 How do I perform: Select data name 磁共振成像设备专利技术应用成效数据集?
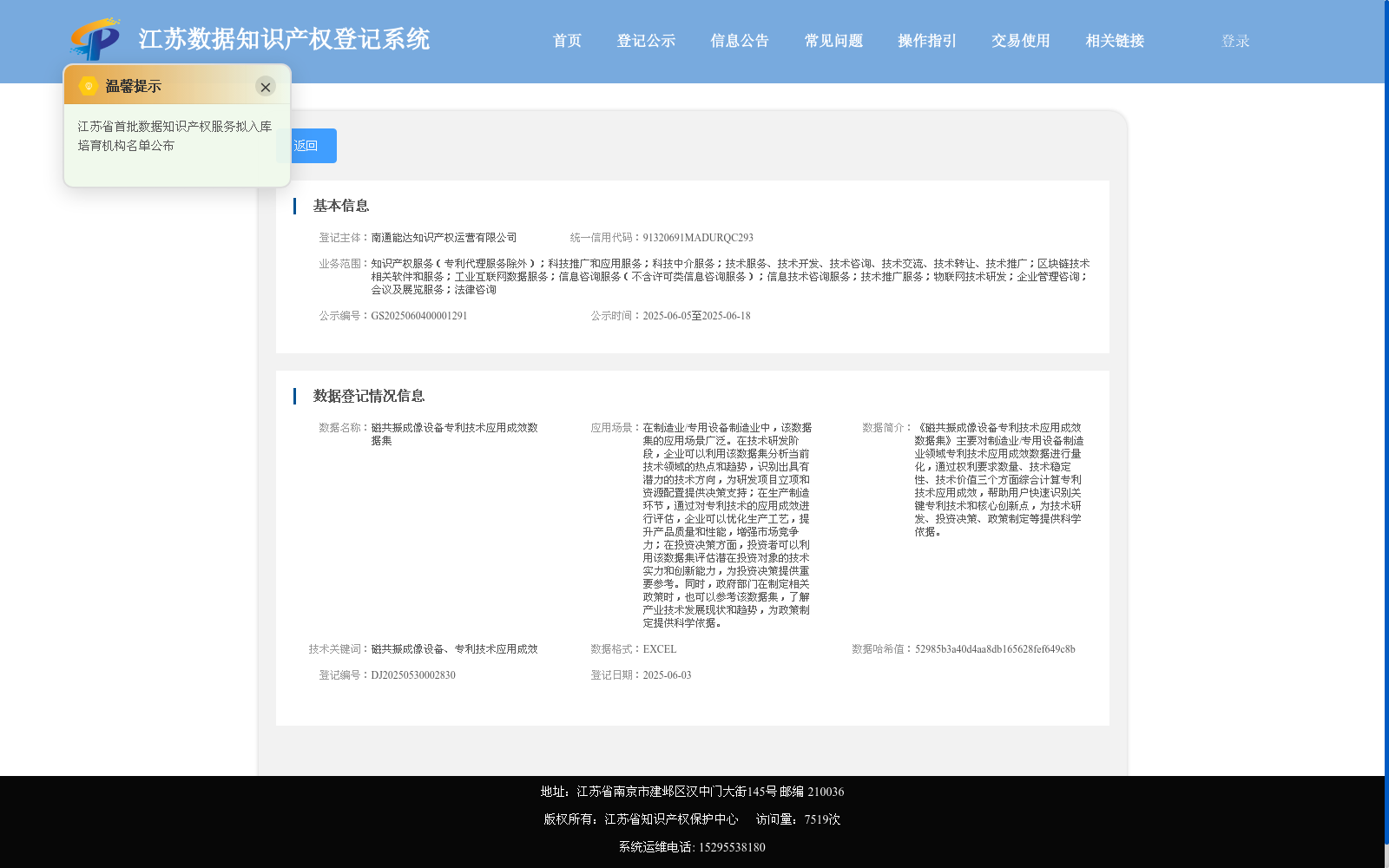(455, 434)
